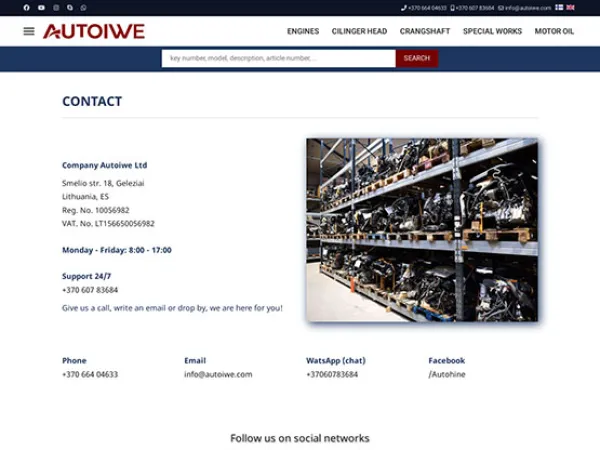Viewport: 600px width, 450px height.
Task: Open the /Autohine Facebook link
Action: (447, 374)
